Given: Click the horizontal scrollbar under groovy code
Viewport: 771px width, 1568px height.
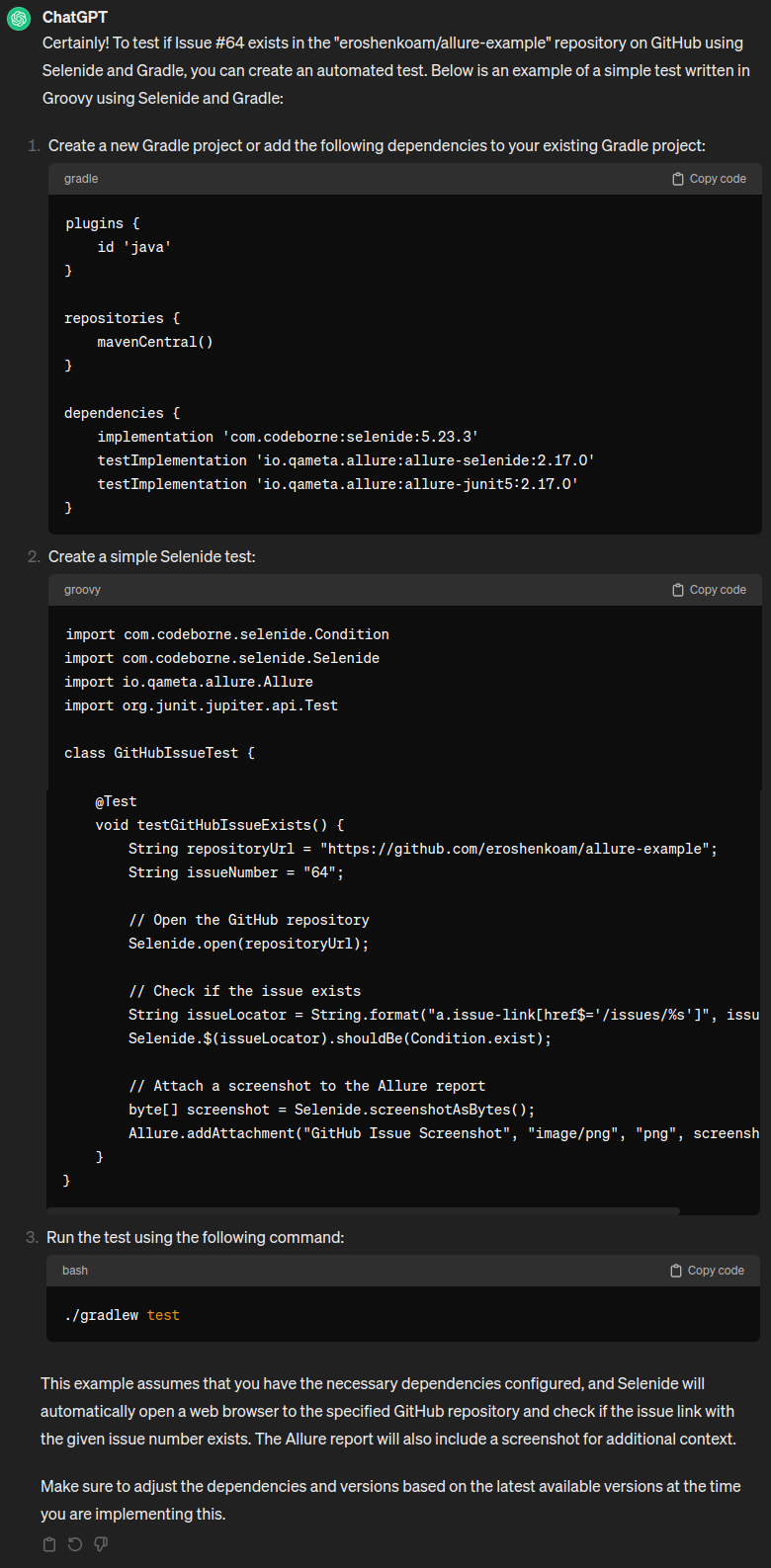Looking at the screenshot, I should 364,1210.
